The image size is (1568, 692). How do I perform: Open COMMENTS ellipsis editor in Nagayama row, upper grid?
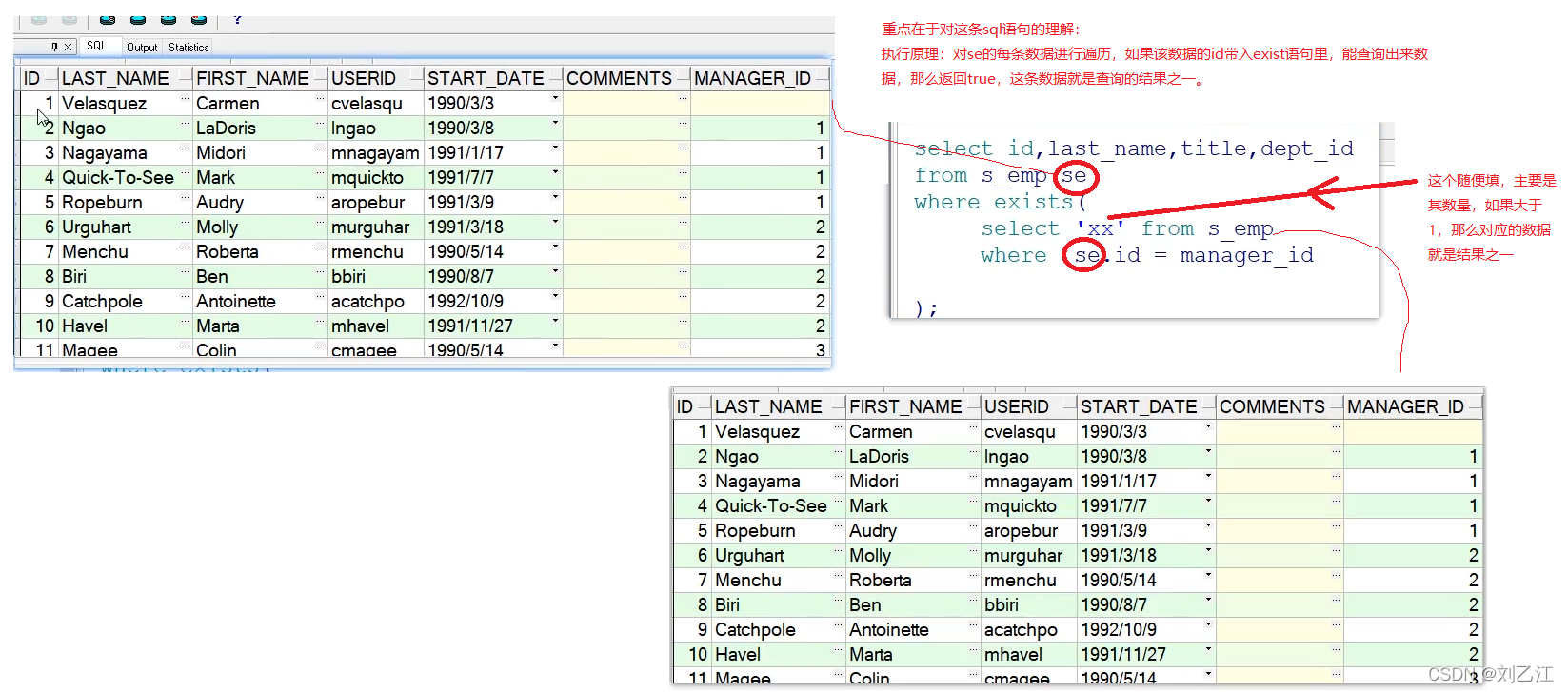point(684,147)
